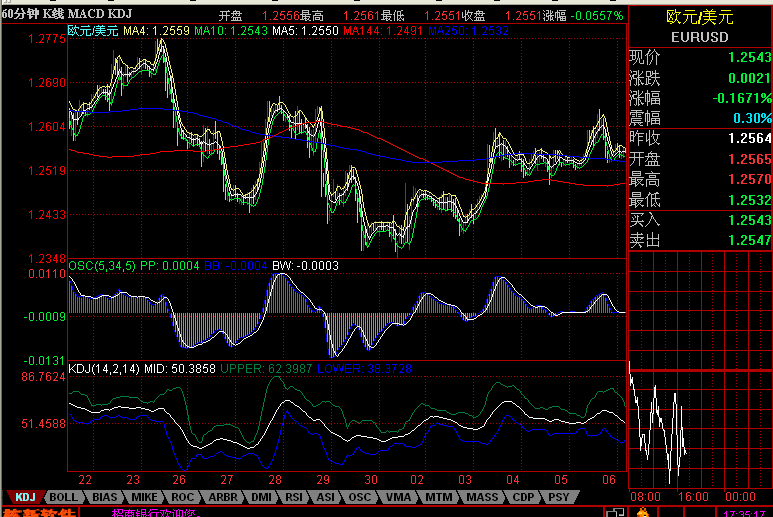Click the 震幅 0.30% quote row

pyautogui.click(x=700, y=118)
